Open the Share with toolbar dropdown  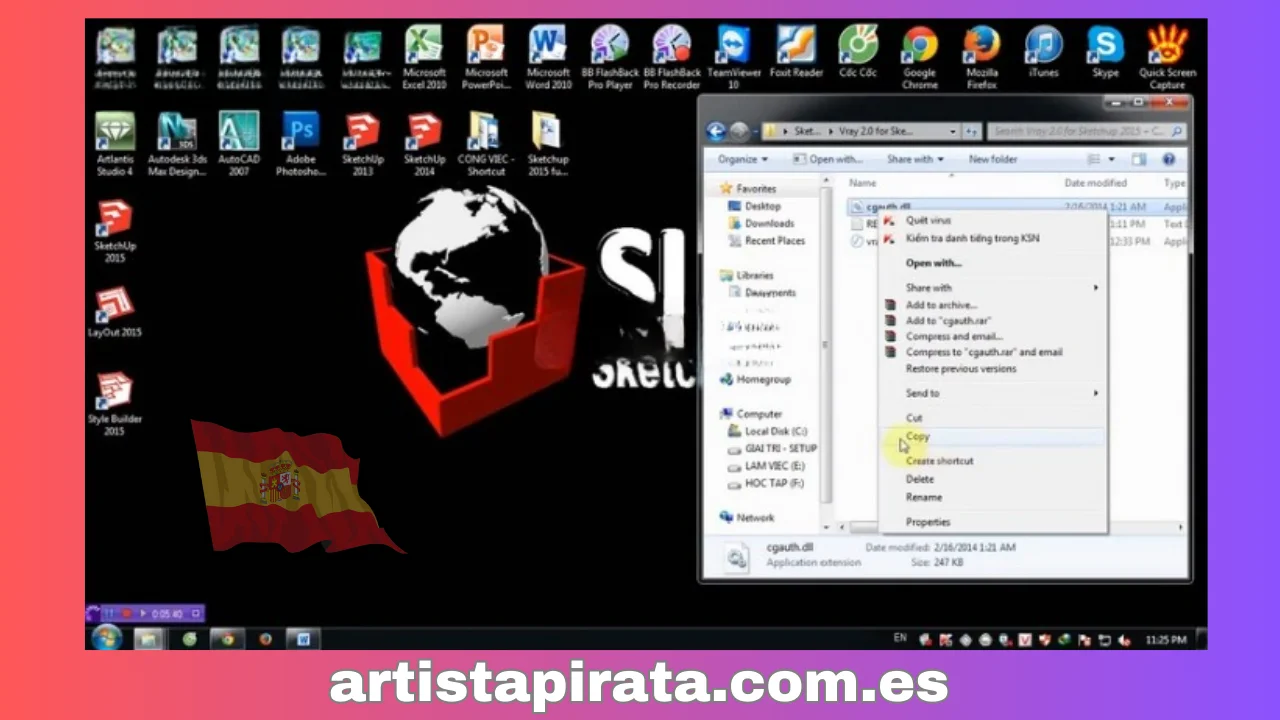tap(915, 159)
